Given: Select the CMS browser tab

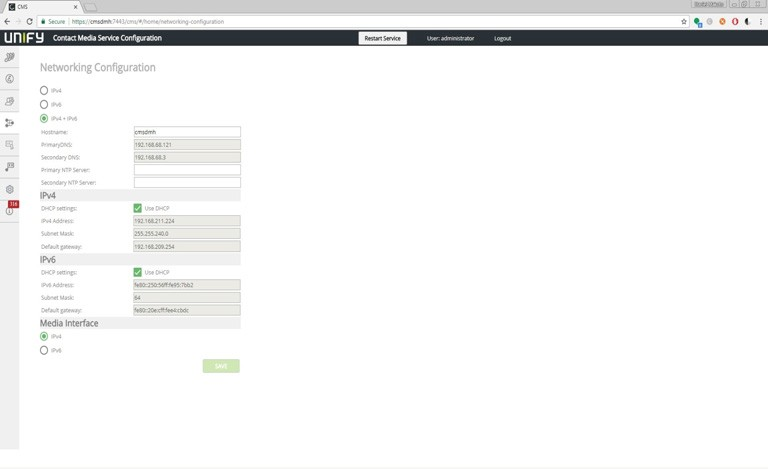Looking at the screenshot, I should coord(42,7).
